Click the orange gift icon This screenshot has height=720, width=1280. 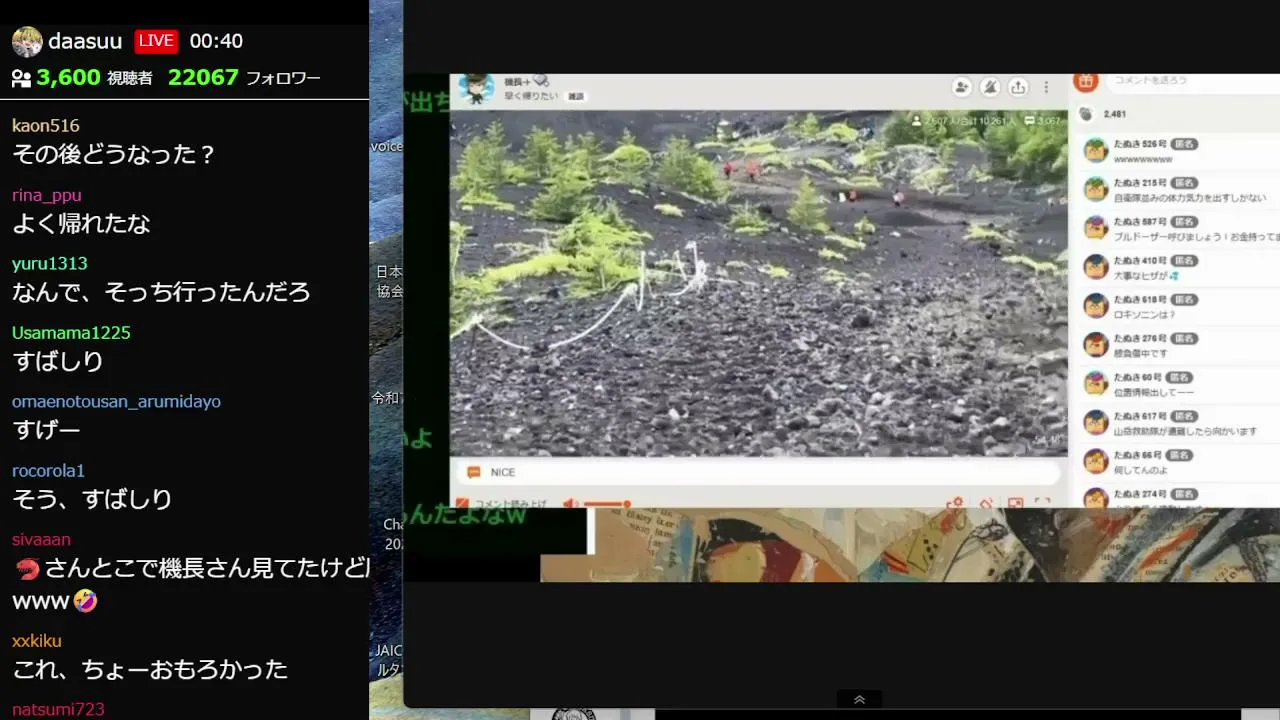1085,81
